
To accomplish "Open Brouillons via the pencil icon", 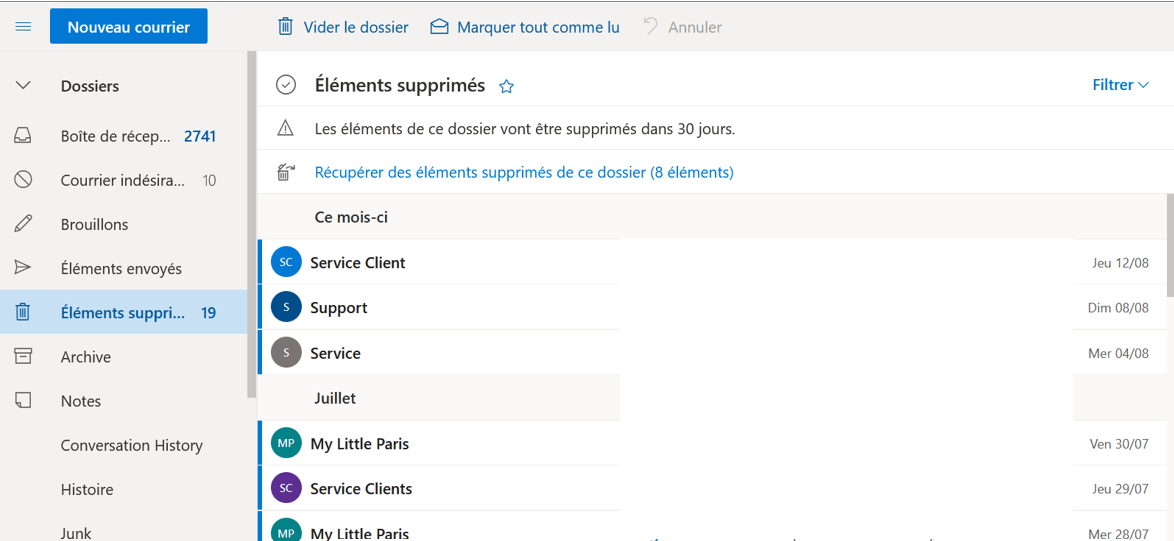I will (23, 224).
